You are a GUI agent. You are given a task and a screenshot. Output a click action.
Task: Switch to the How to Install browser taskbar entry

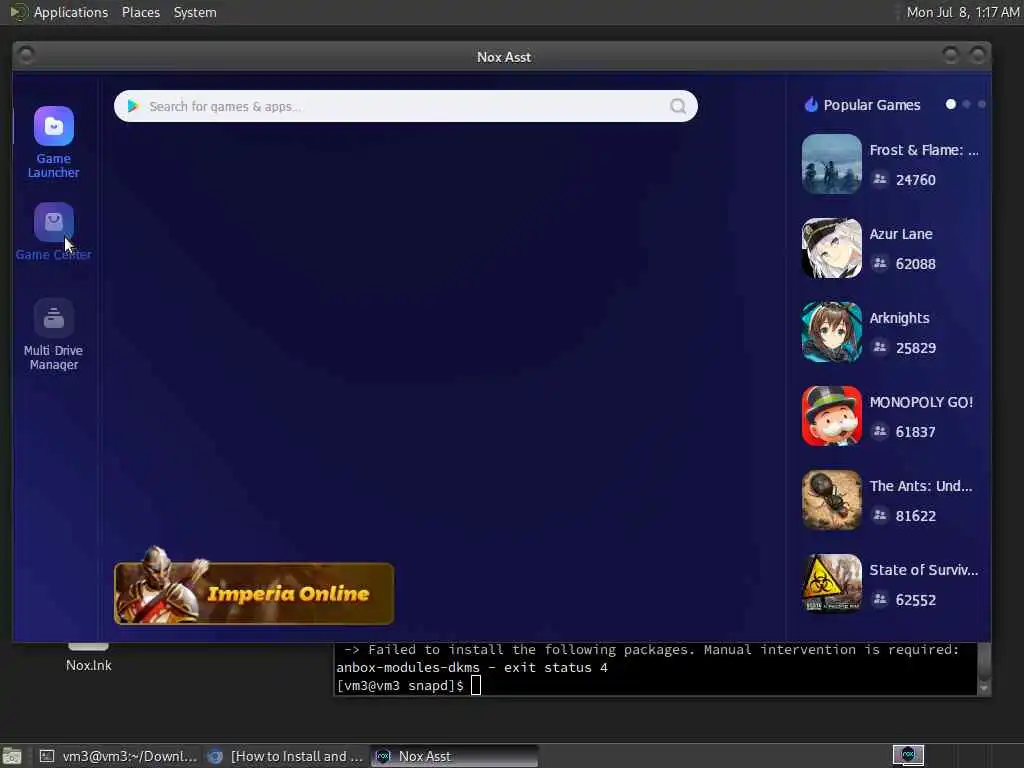click(x=285, y=756)
